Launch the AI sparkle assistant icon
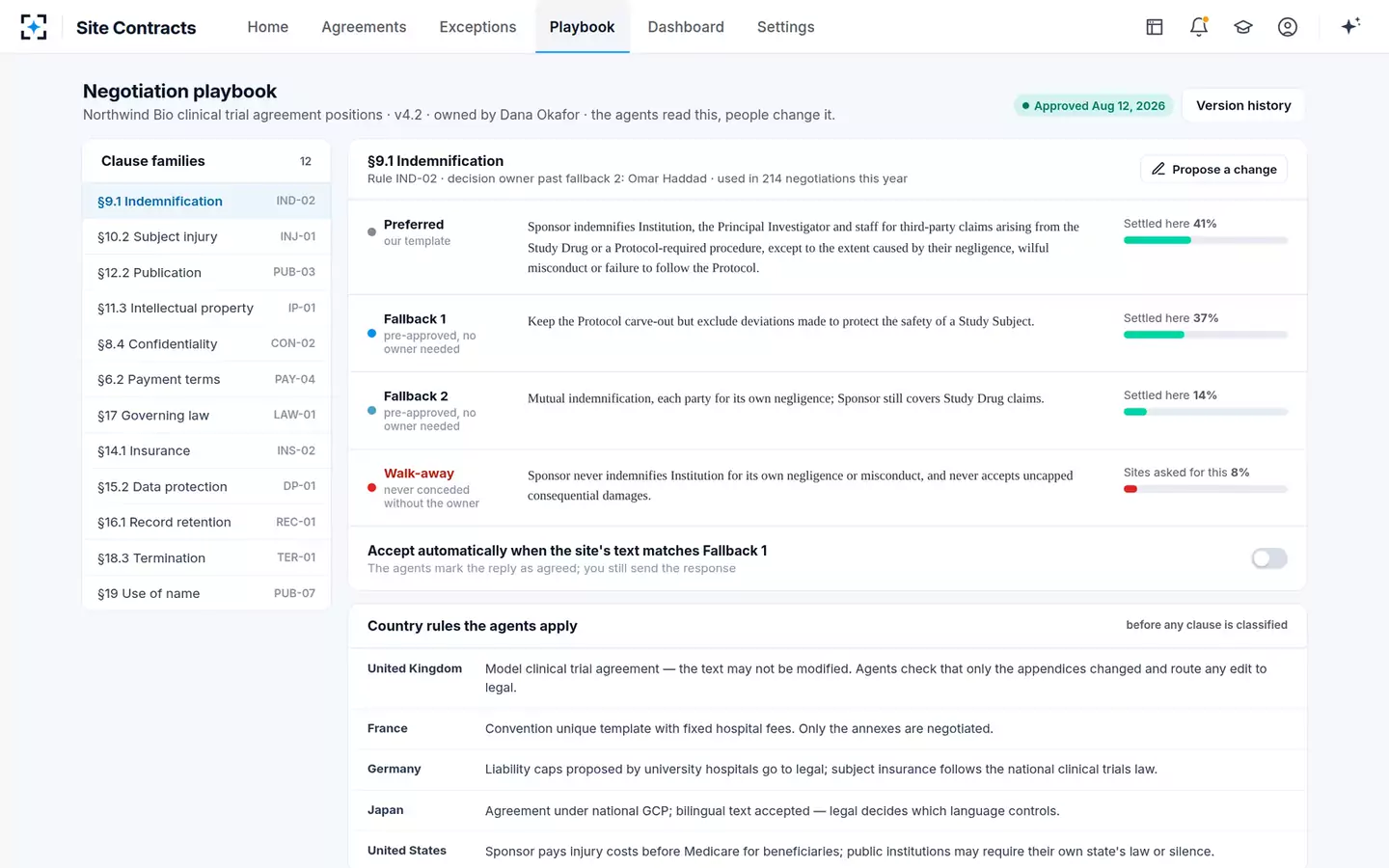The image size is (1389, 868). [x=1350, y=26]
